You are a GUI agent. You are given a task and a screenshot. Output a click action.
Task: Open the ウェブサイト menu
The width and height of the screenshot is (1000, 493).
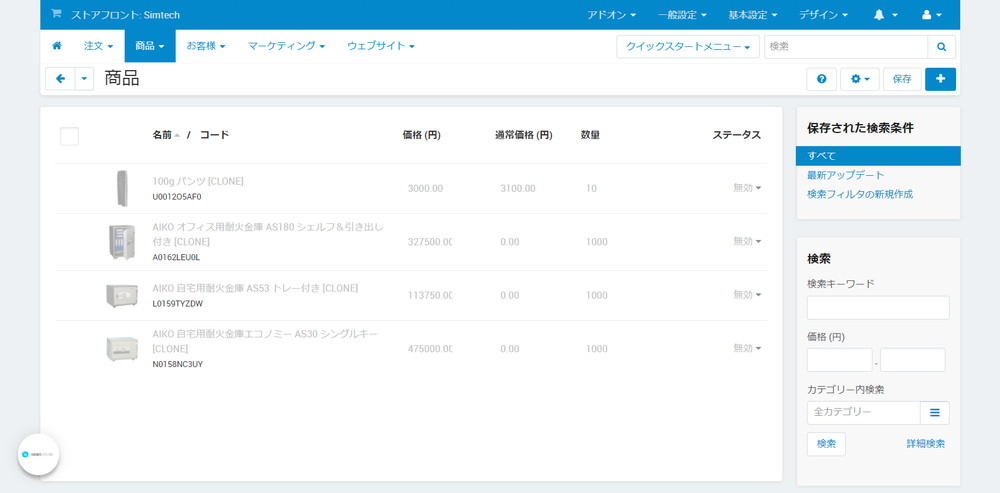pyautogui.click(x=381, y=46)
